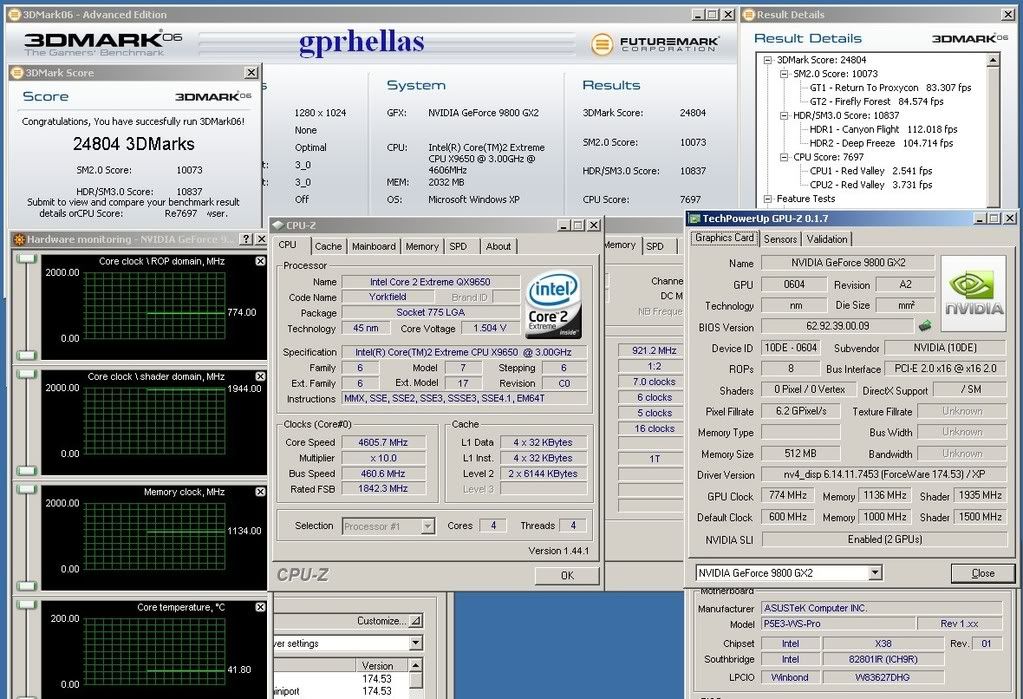Click the 24804 3DMarks score text

pyautogui.click(x=133, y=144)
